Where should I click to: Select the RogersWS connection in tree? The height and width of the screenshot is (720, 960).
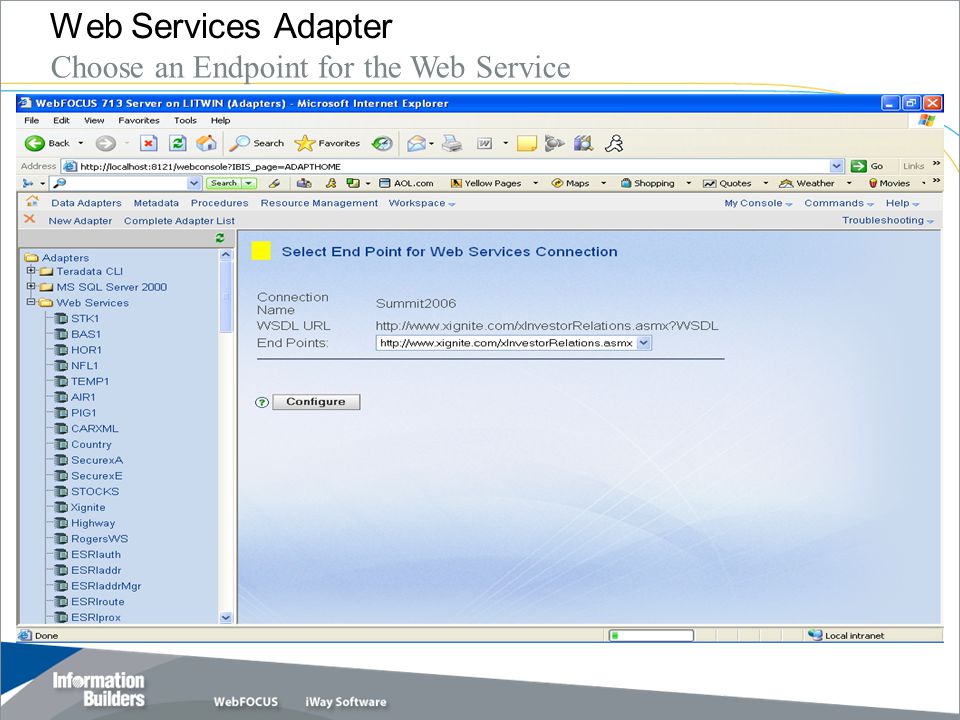(x=99, y=539)
